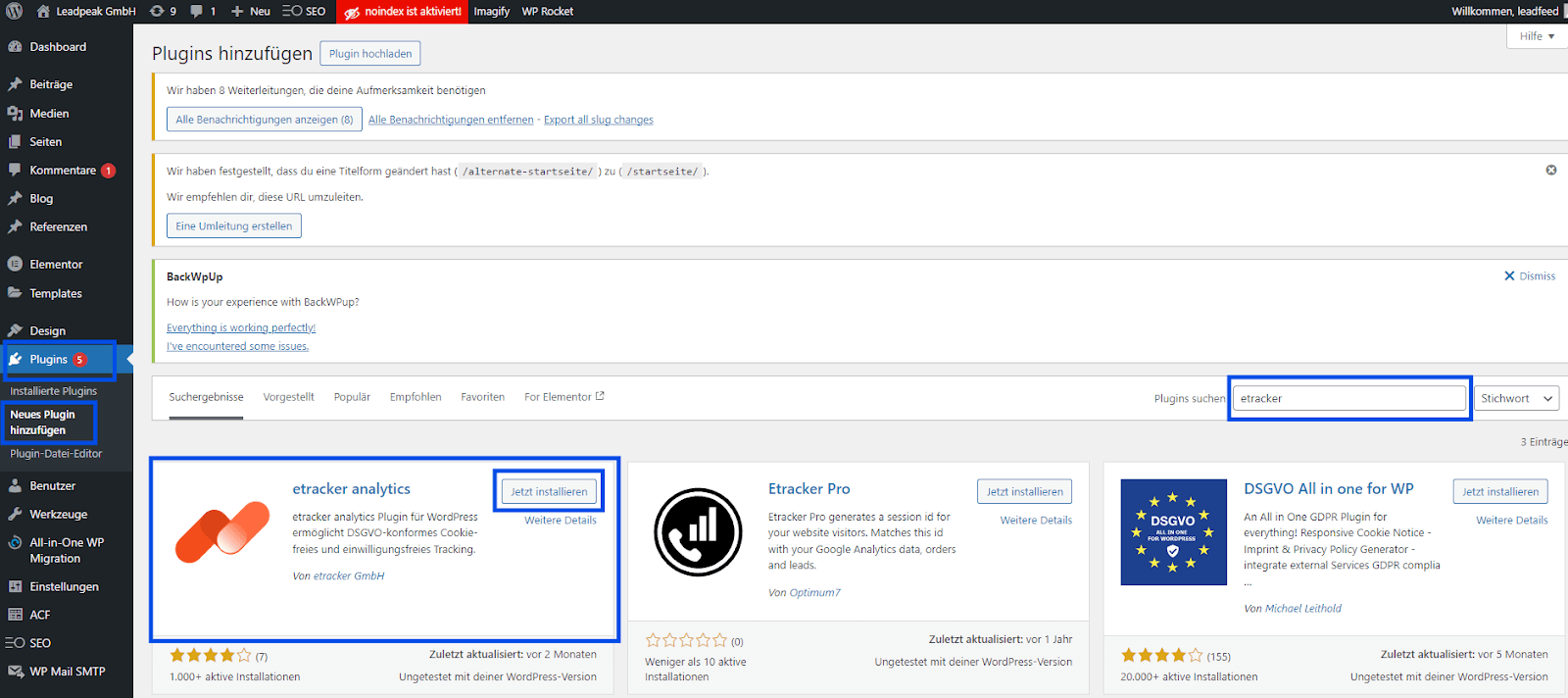Viewport: 1568px width, 698px height.
Task: Click the Dashboard icon in the sidebar
Action: [x=15, y=47]
